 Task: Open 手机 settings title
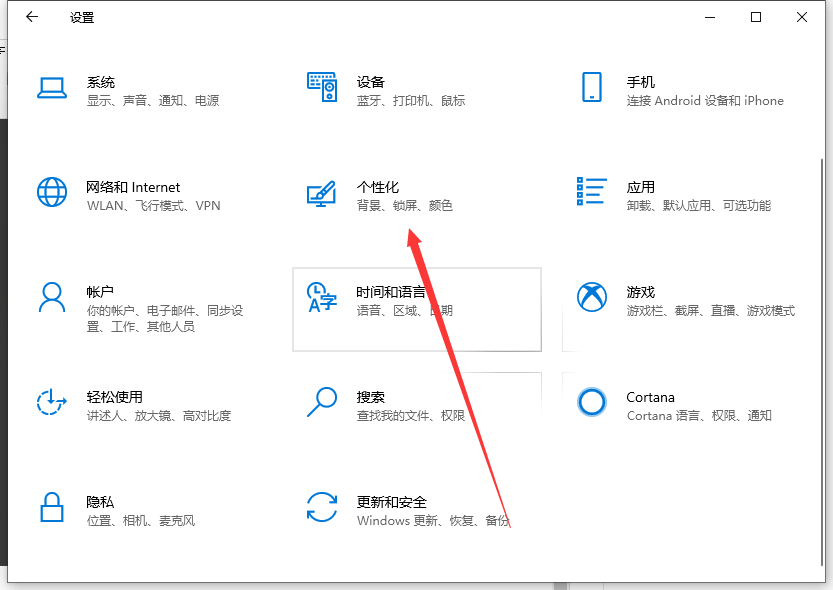click(641, 82)
